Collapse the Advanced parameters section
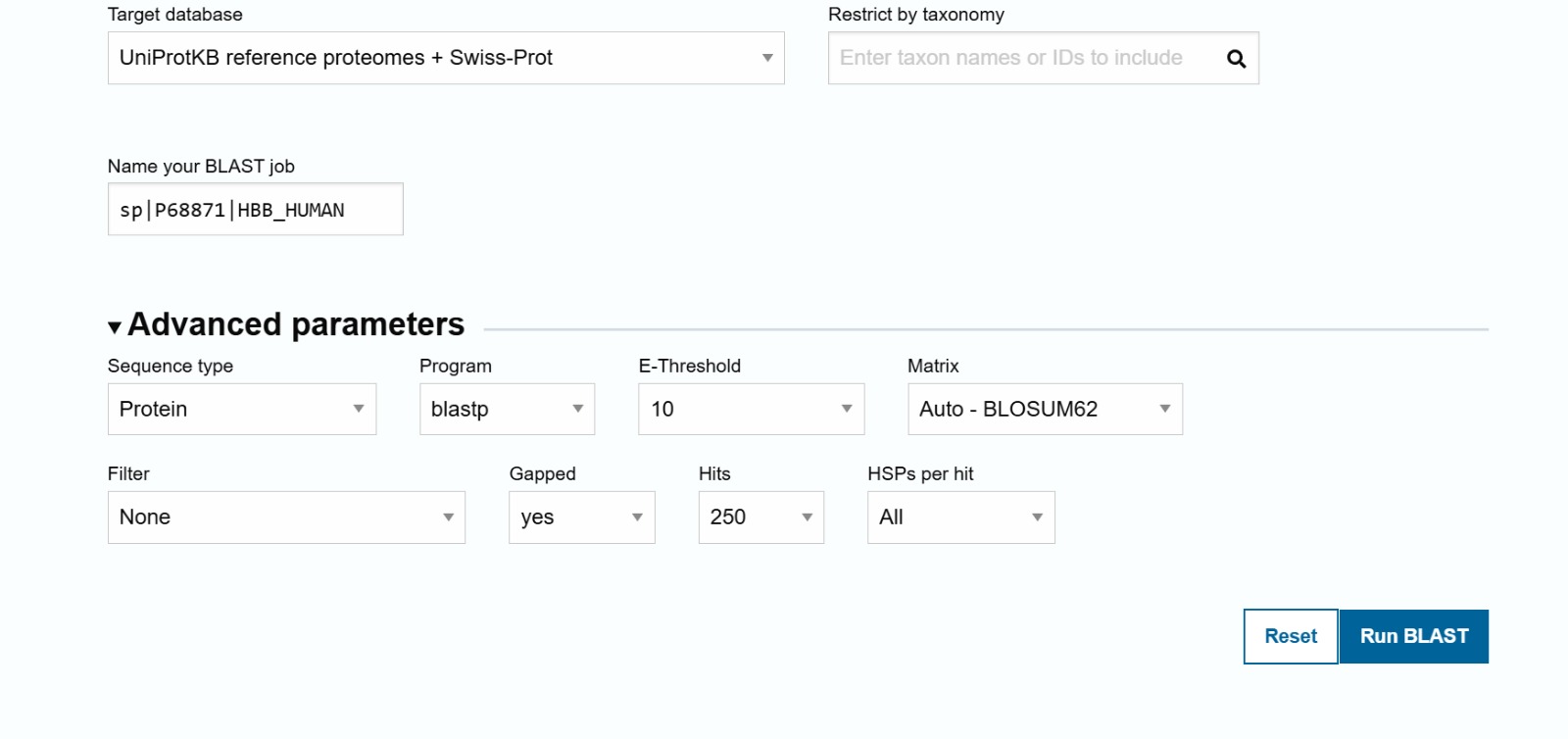The height and width of the screenshot is (739, 1568). click(x=115, y=326)
